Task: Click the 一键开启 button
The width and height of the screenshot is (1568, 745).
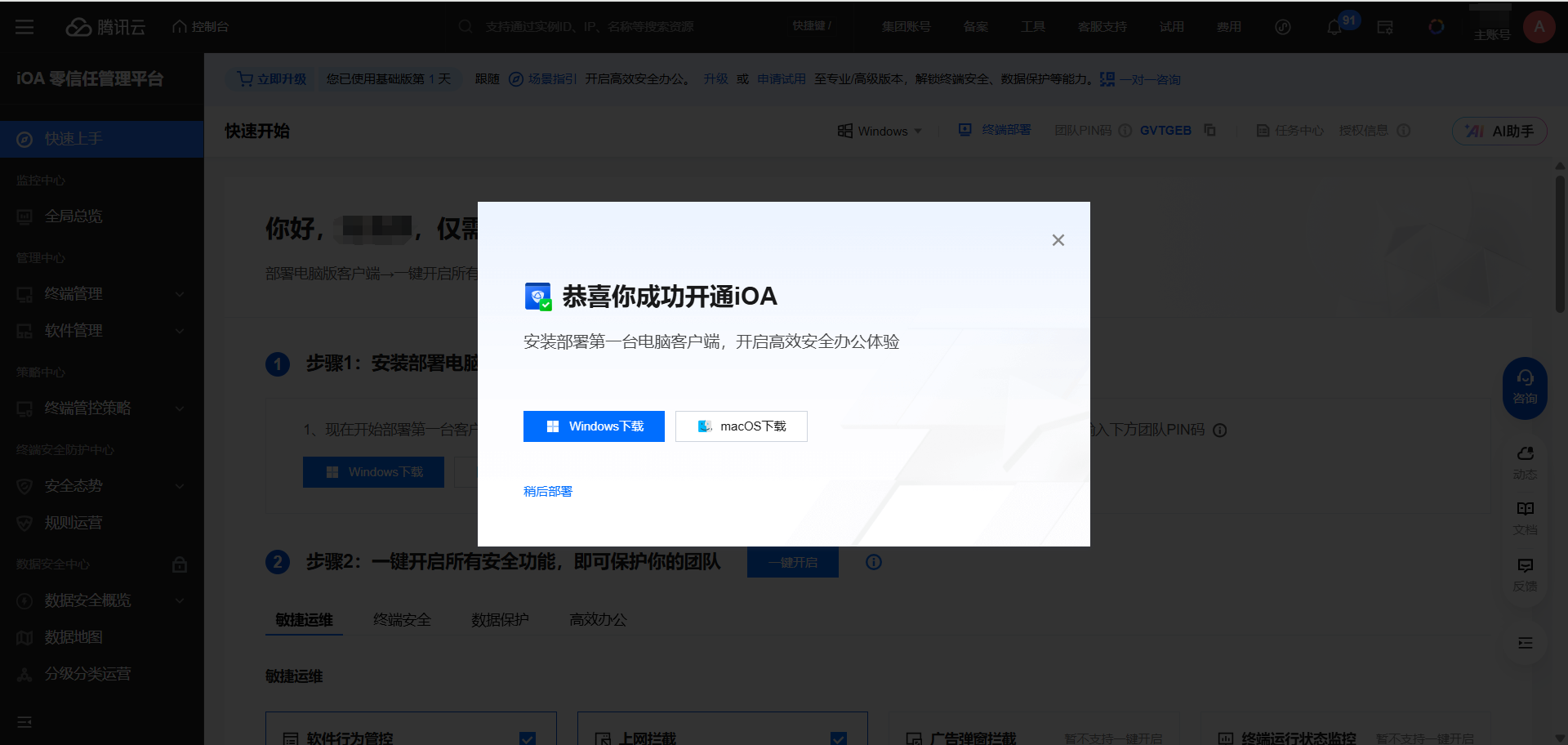Action: click(x=793, y=562)
